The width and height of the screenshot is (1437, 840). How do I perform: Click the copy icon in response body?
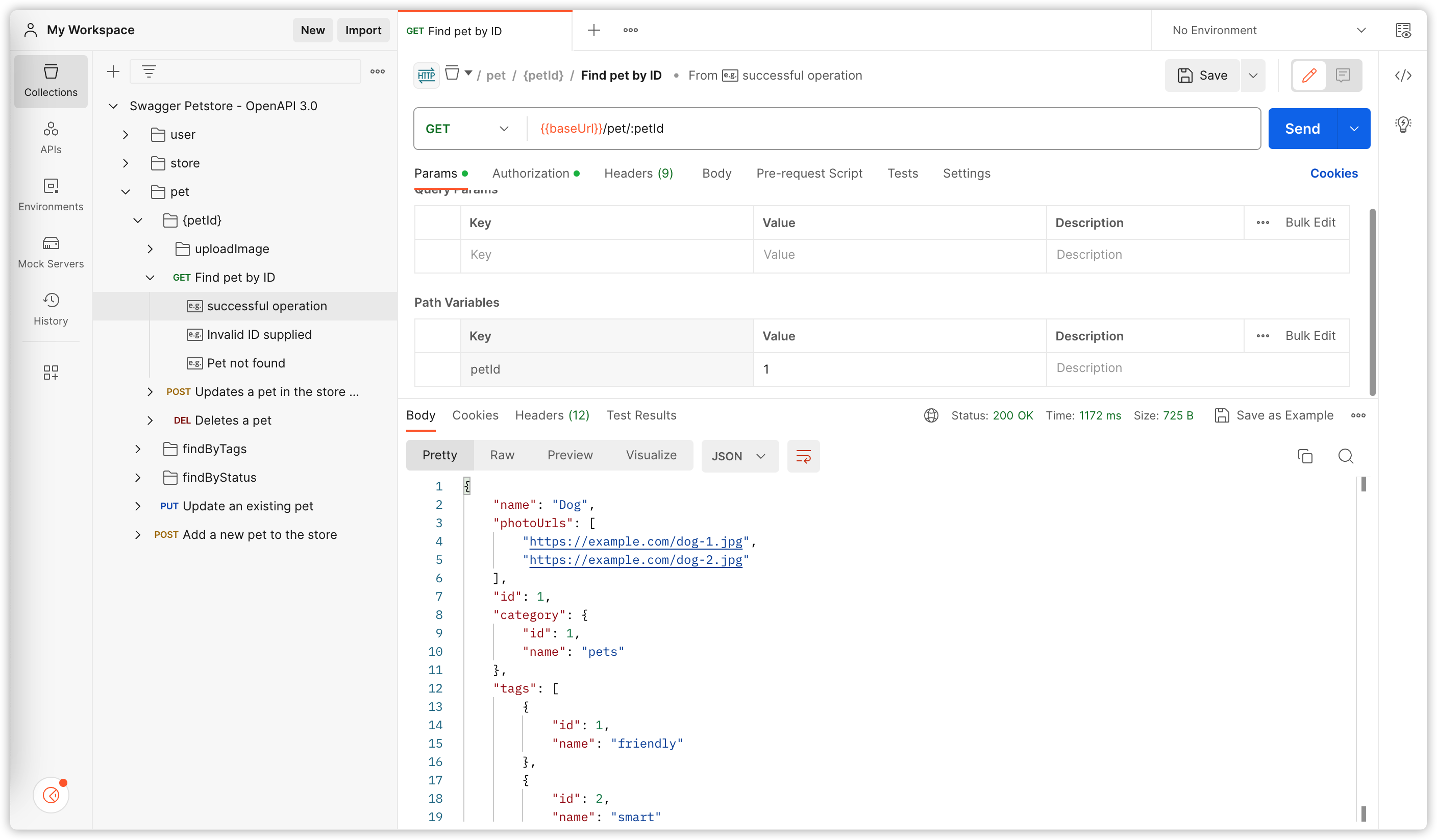(x=1305, y=456)
